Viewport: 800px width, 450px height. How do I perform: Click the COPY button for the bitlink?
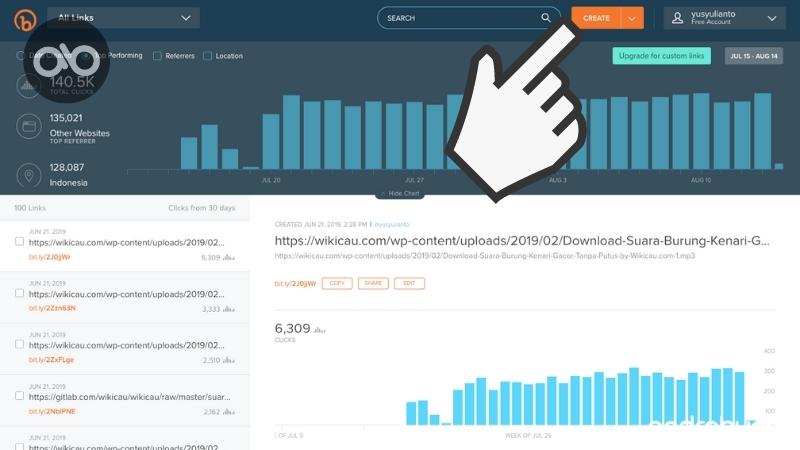pyautogui.click(x=337, y=283)
